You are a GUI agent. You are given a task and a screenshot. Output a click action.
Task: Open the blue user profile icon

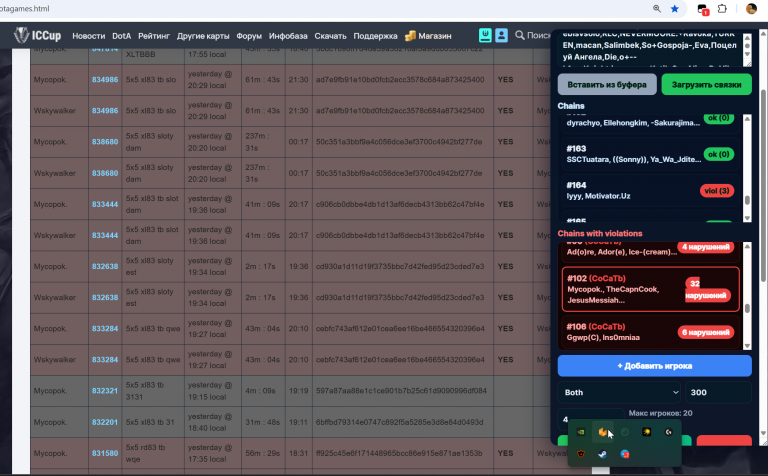(501, 35)
